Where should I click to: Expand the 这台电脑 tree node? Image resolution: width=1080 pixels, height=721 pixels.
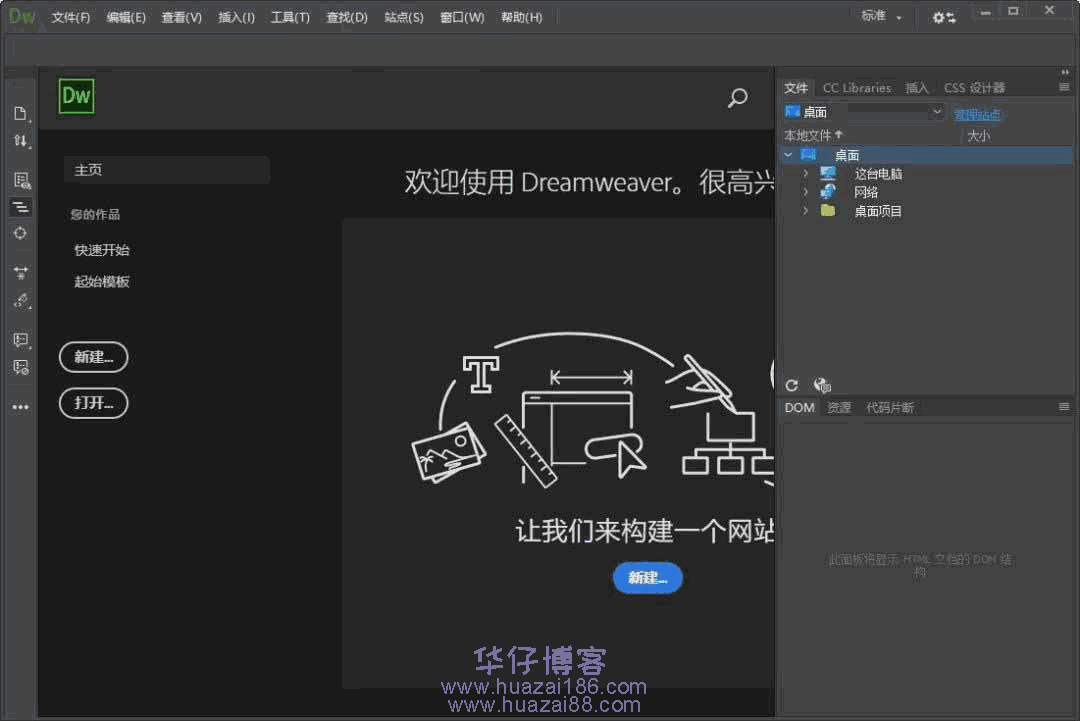pos(805,174)
